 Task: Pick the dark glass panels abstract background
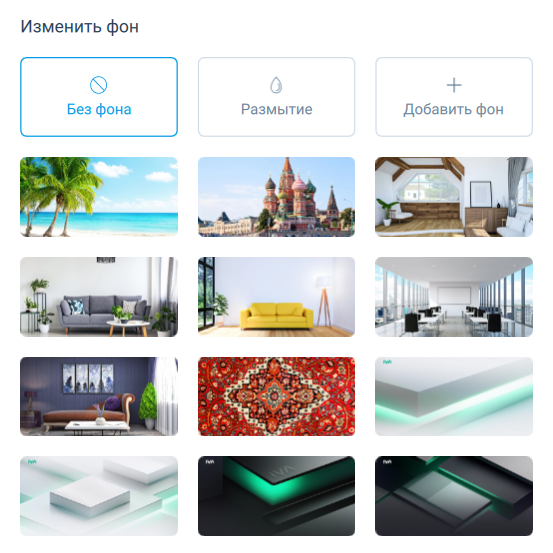pyautogui.click(x=454, y=496)
